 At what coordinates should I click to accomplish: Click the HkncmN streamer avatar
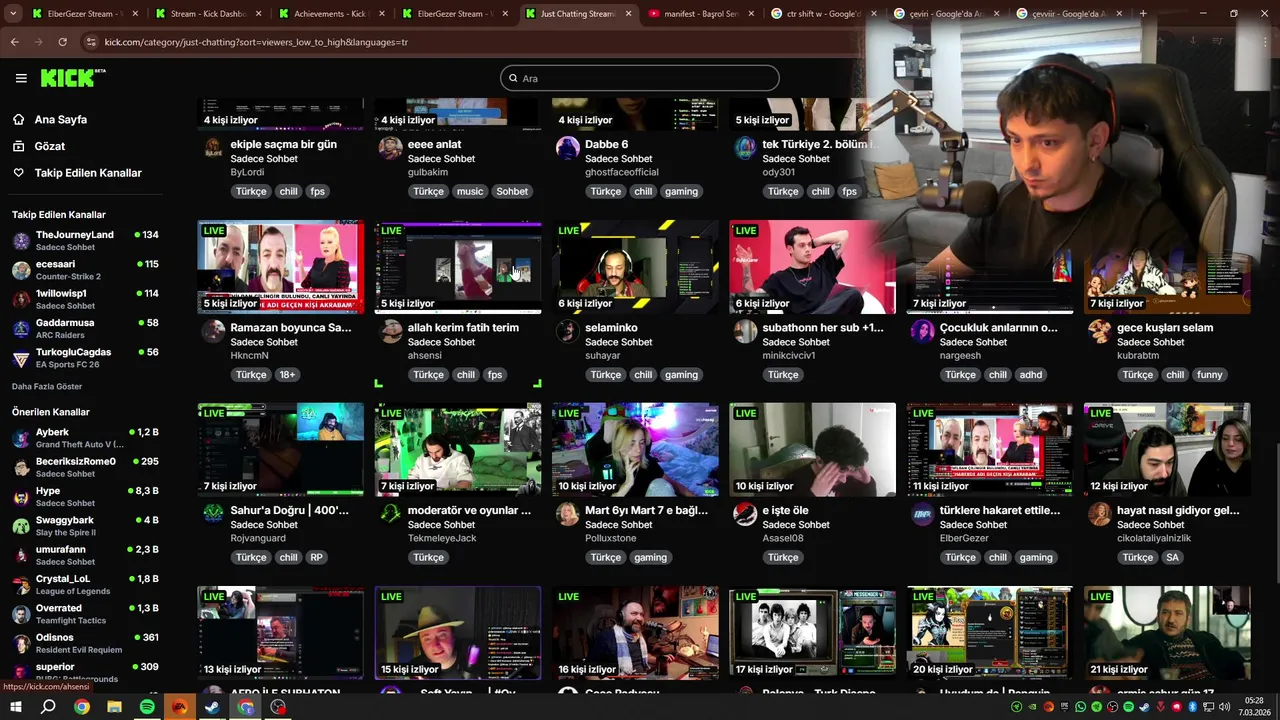(x=213, y=331)
